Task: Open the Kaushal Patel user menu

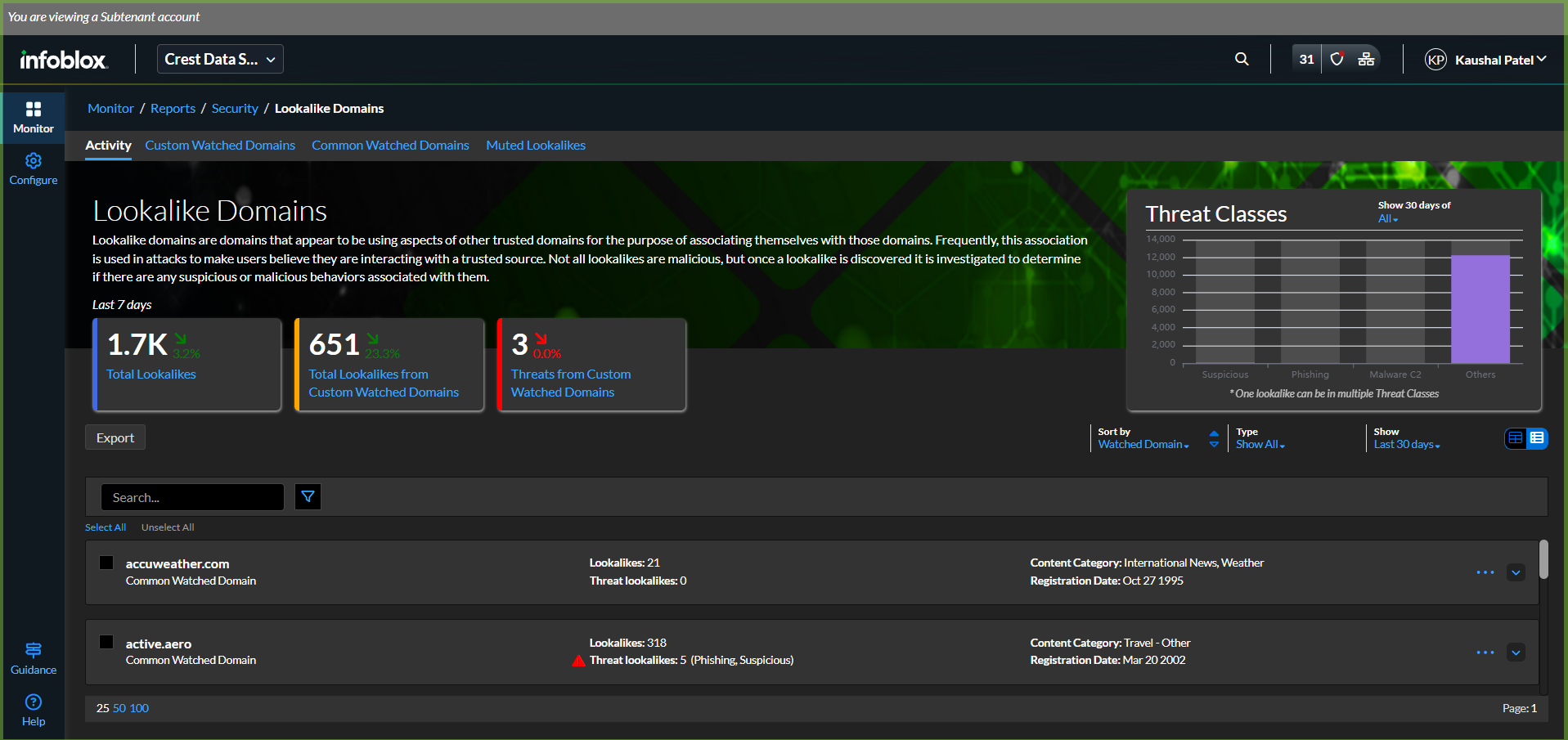Action: pyautogui.click(x=1501, y=60)
